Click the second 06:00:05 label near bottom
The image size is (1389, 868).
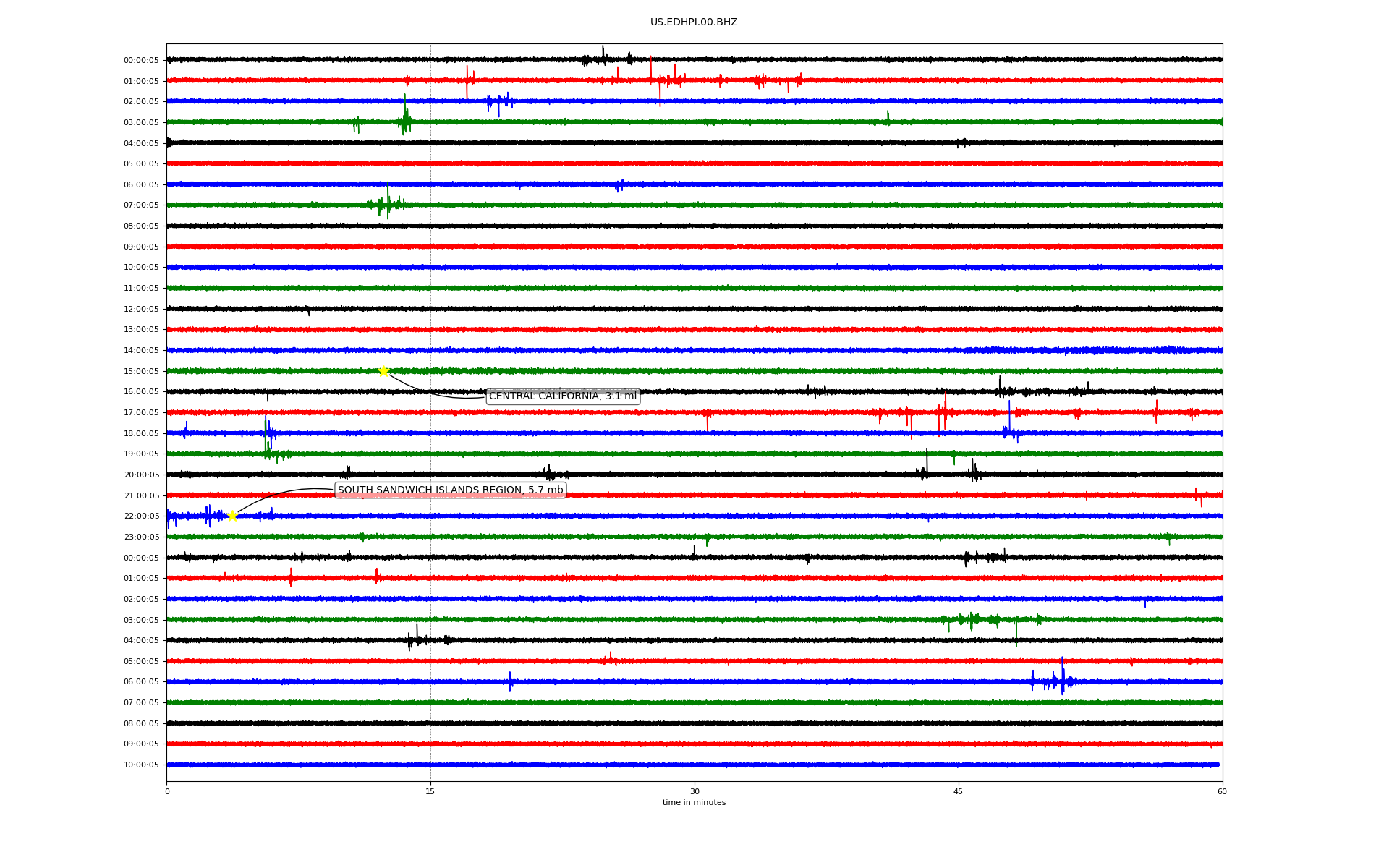[141, 682]
